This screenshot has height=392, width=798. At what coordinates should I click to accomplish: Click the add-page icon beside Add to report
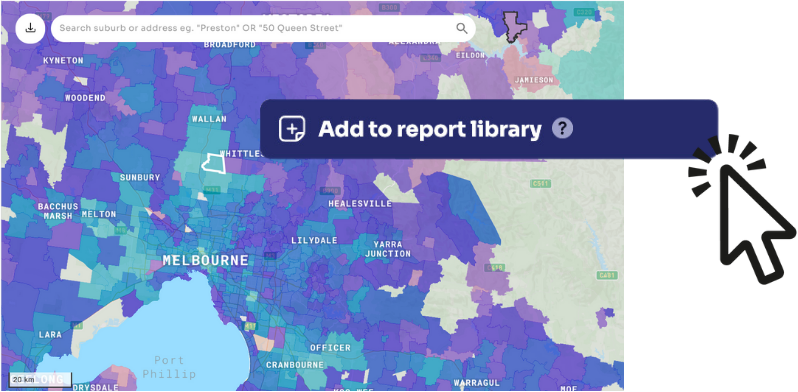(x=292, y=129)
